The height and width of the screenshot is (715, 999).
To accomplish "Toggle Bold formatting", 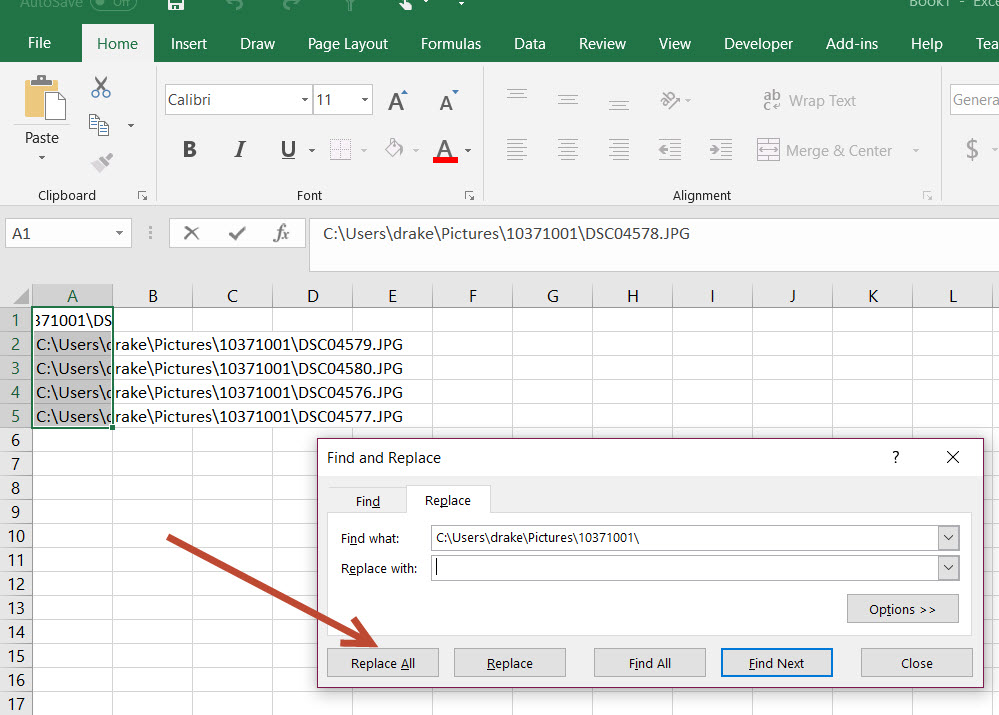I will 189,150.
